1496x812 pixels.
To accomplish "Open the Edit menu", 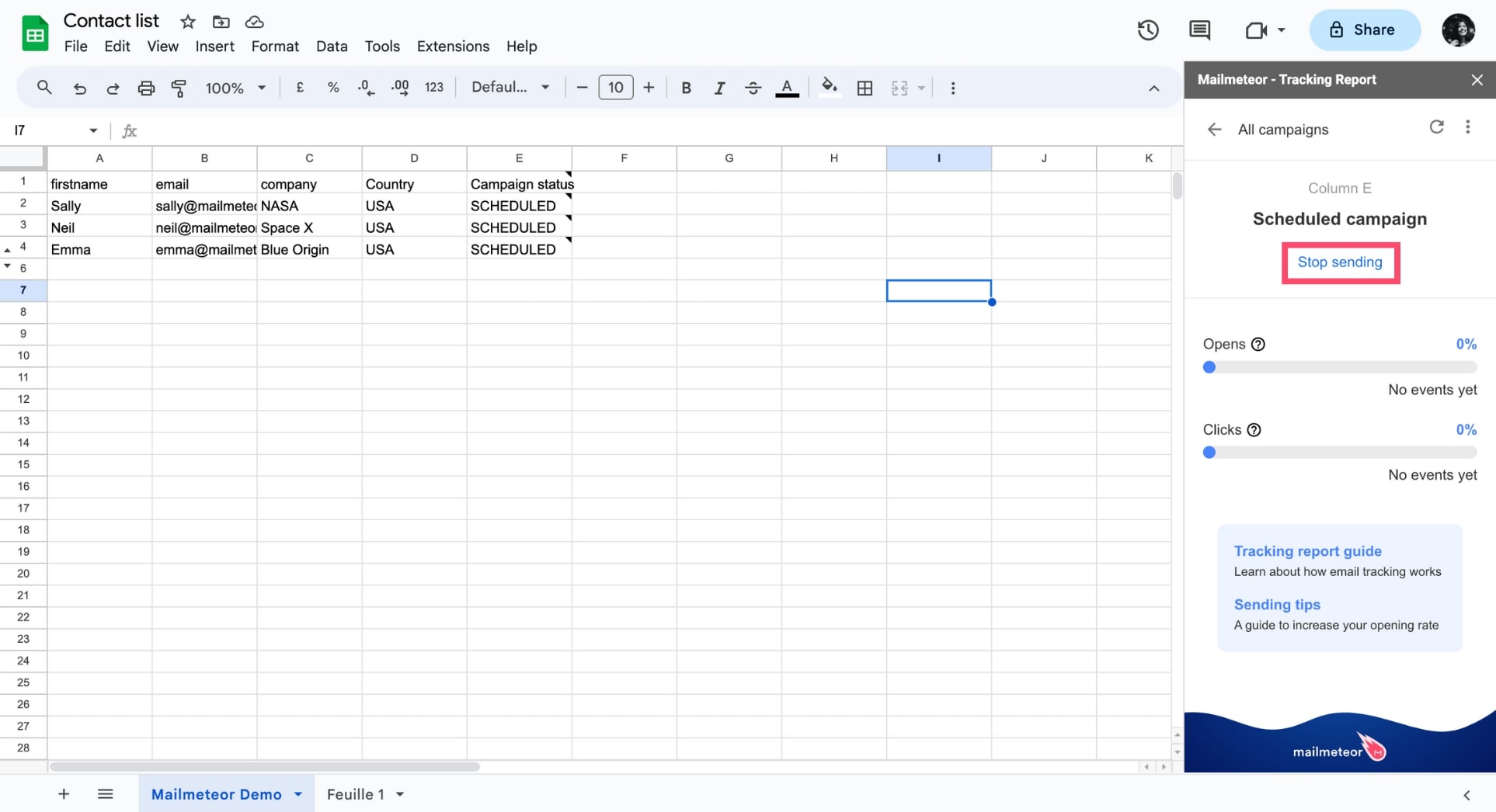I will pos(117,47).
